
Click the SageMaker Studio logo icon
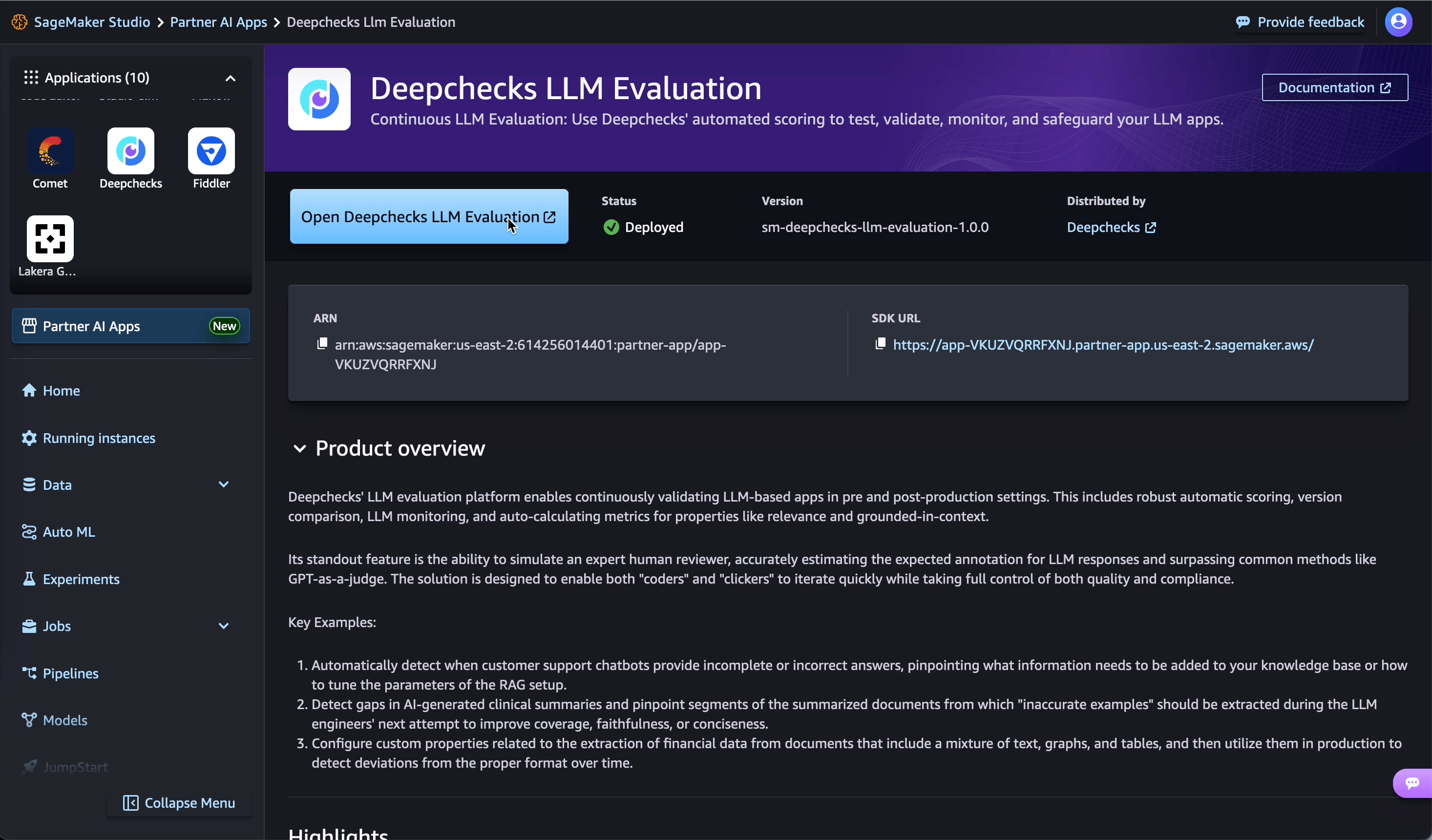pyautogui.click(x=20, y=22)
